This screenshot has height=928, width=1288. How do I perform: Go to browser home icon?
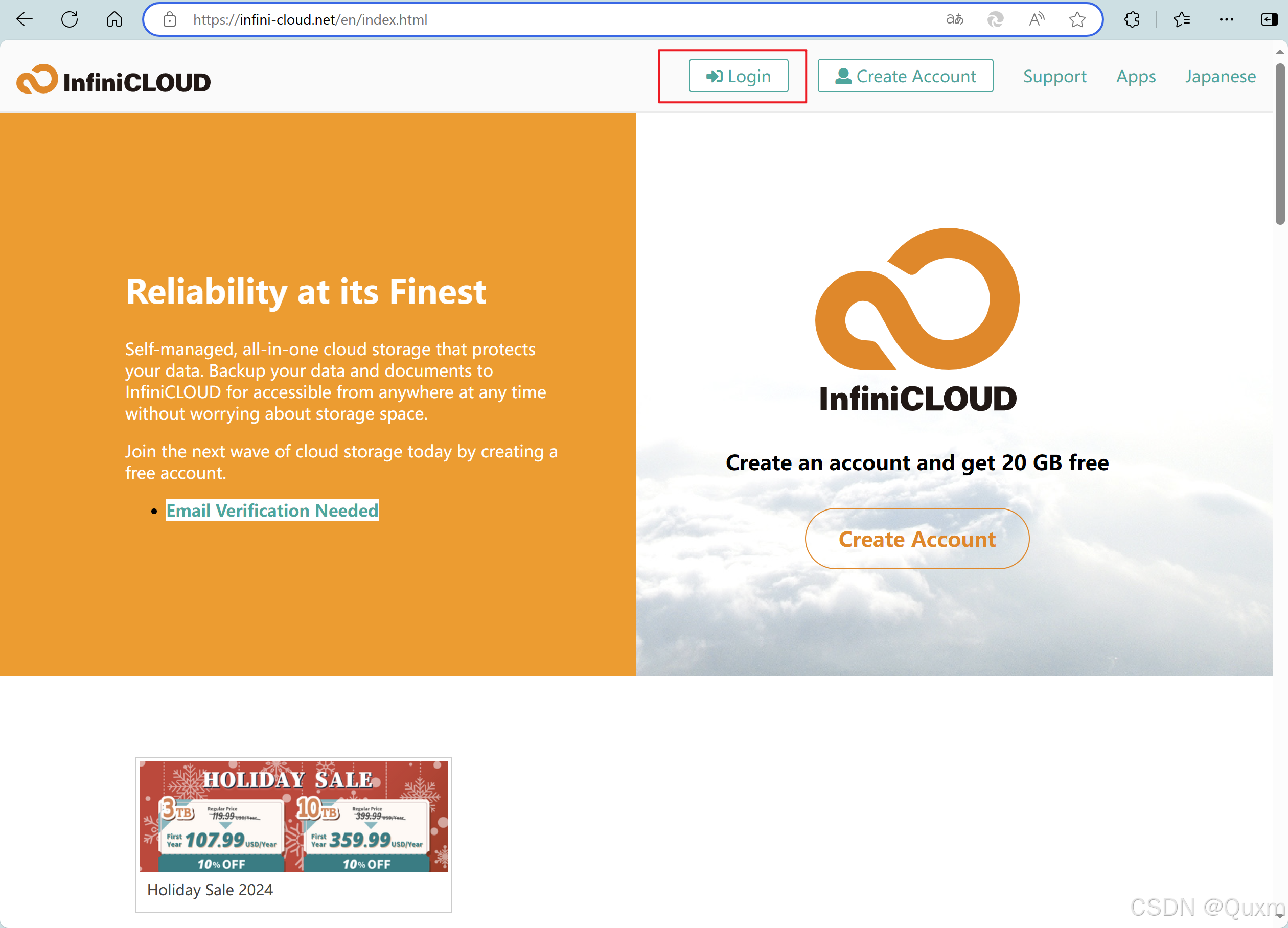pos(114,19)
